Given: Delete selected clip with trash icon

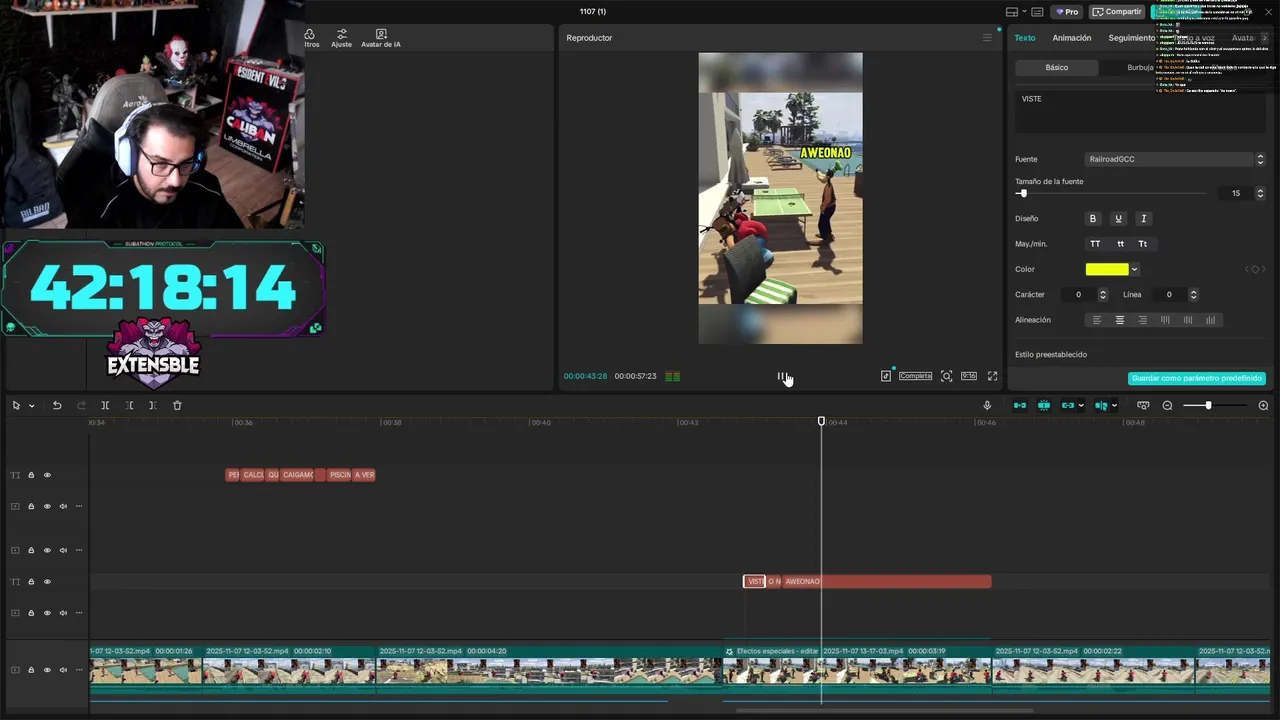Looking at the screenshot, I should point(177,405).
